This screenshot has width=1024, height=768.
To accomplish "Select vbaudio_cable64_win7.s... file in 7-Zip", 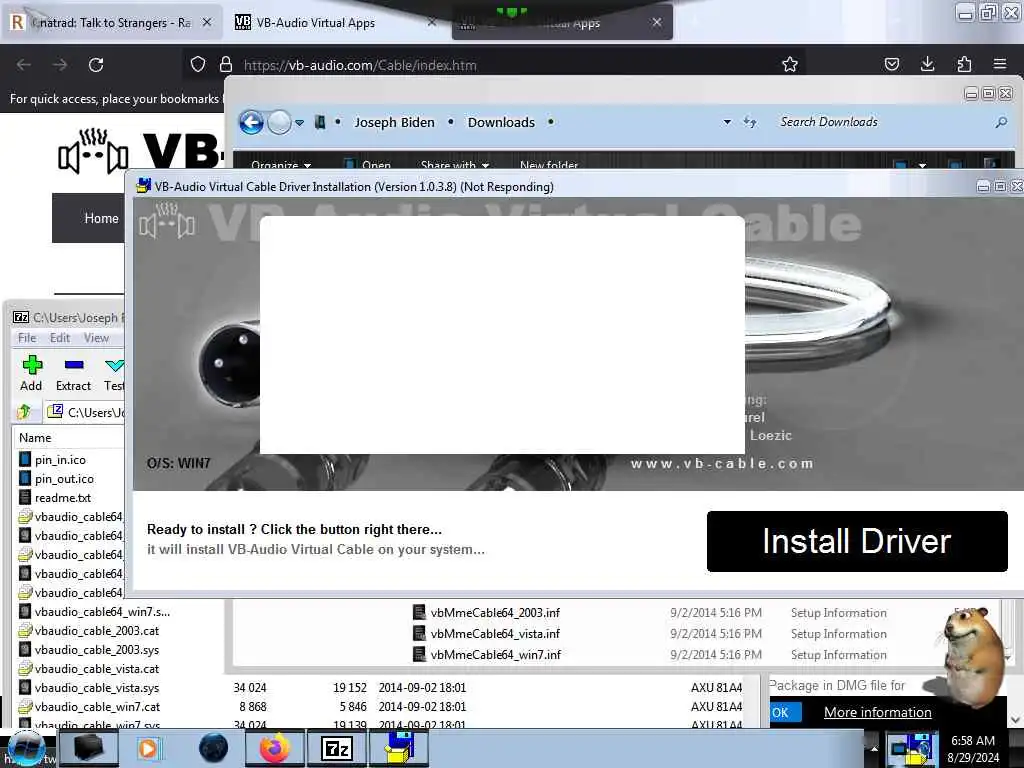I will click(102, 612).
